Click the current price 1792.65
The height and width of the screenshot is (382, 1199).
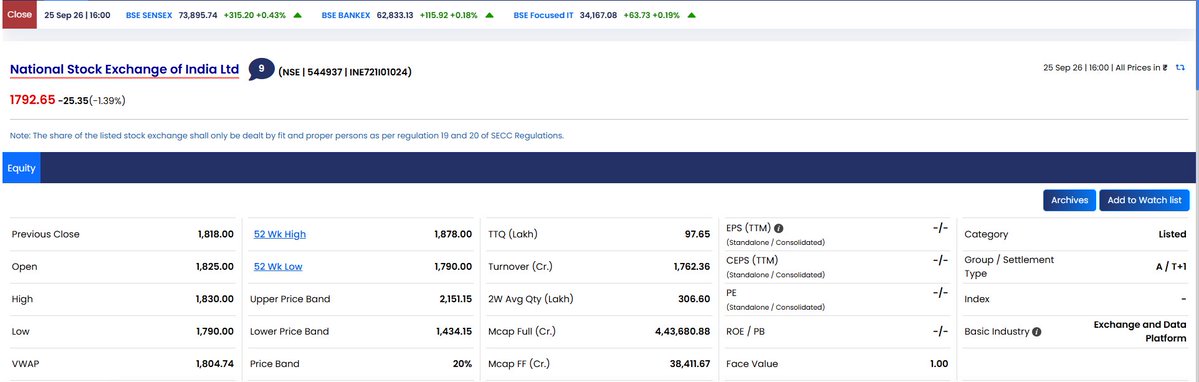[32, 99]
